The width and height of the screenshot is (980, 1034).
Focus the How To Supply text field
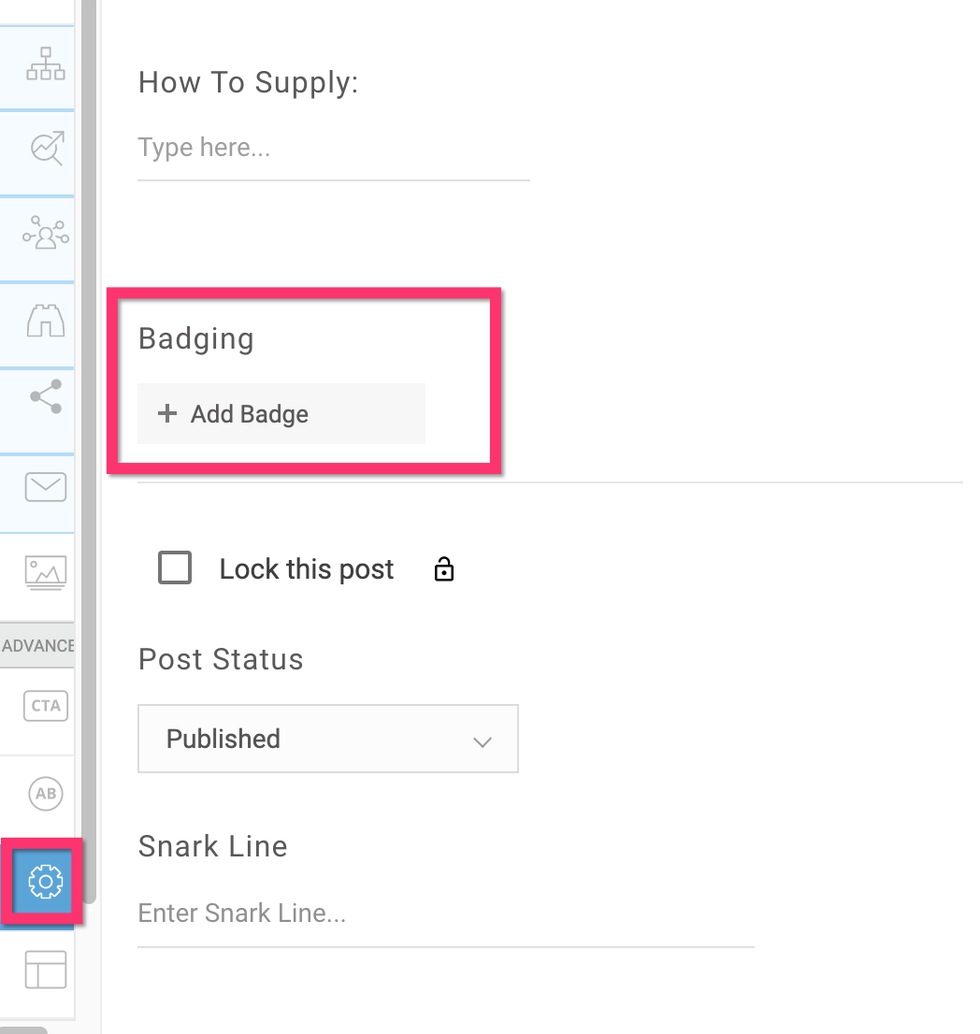(333, 149)
